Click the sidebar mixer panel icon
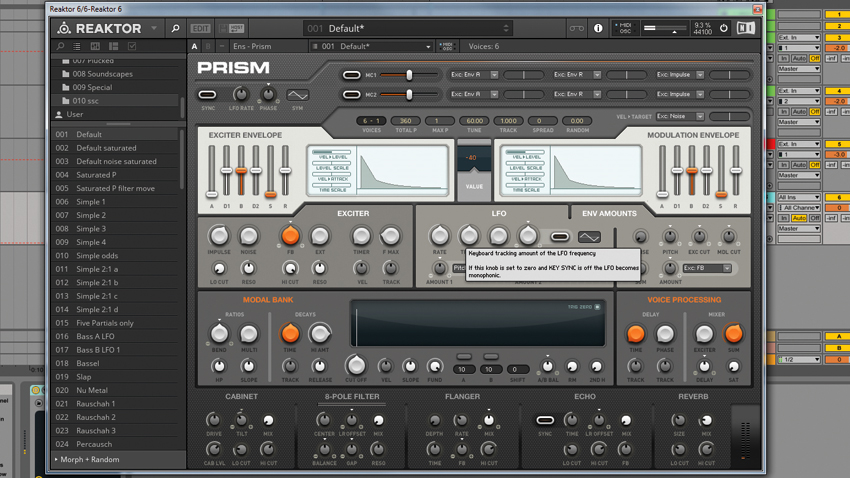This screenshot has width=850, height=478. (95, 47)
